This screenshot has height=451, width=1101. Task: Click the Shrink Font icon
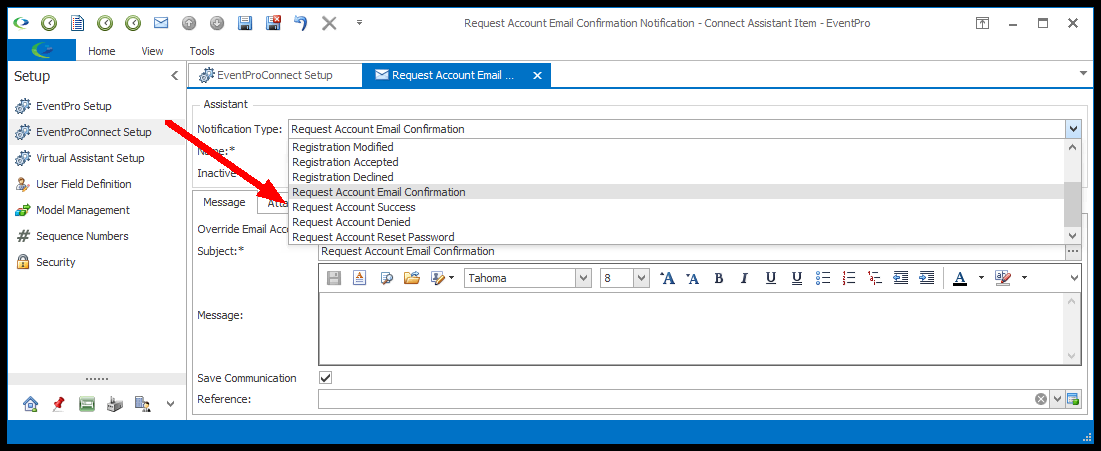pyautogui.click(x=693, y=278)
